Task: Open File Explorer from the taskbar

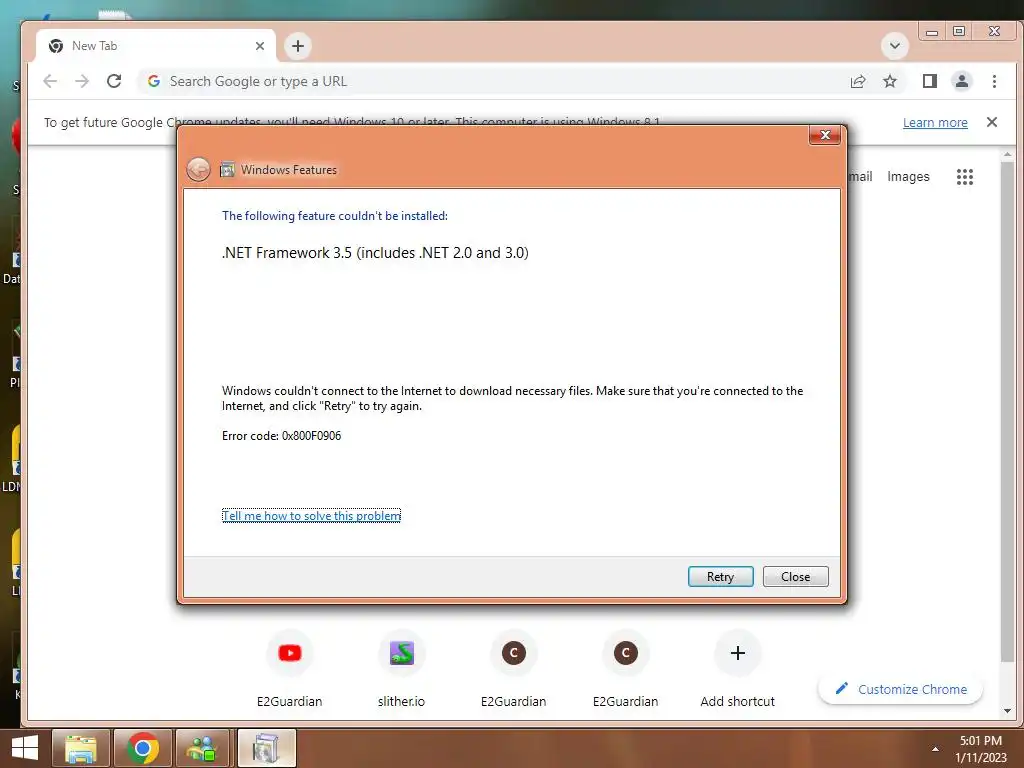Action: tap(81, 748)
